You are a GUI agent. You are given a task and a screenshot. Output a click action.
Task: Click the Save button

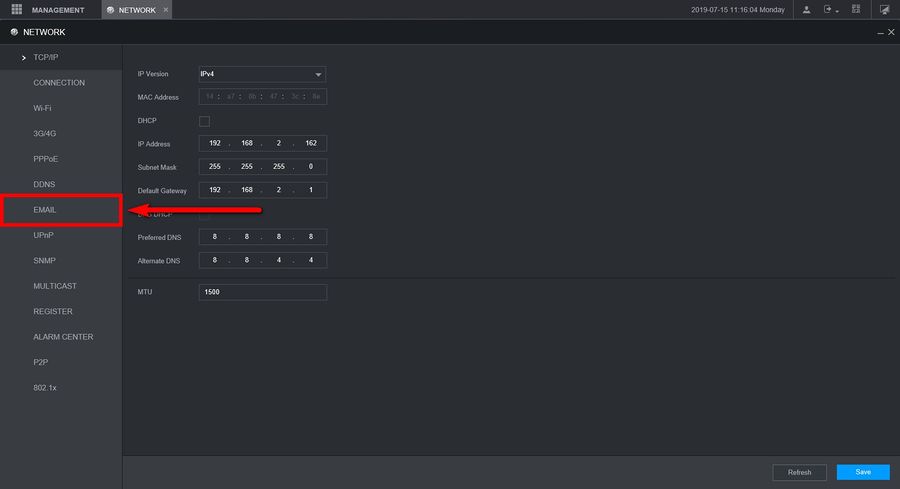coord(863,472)
